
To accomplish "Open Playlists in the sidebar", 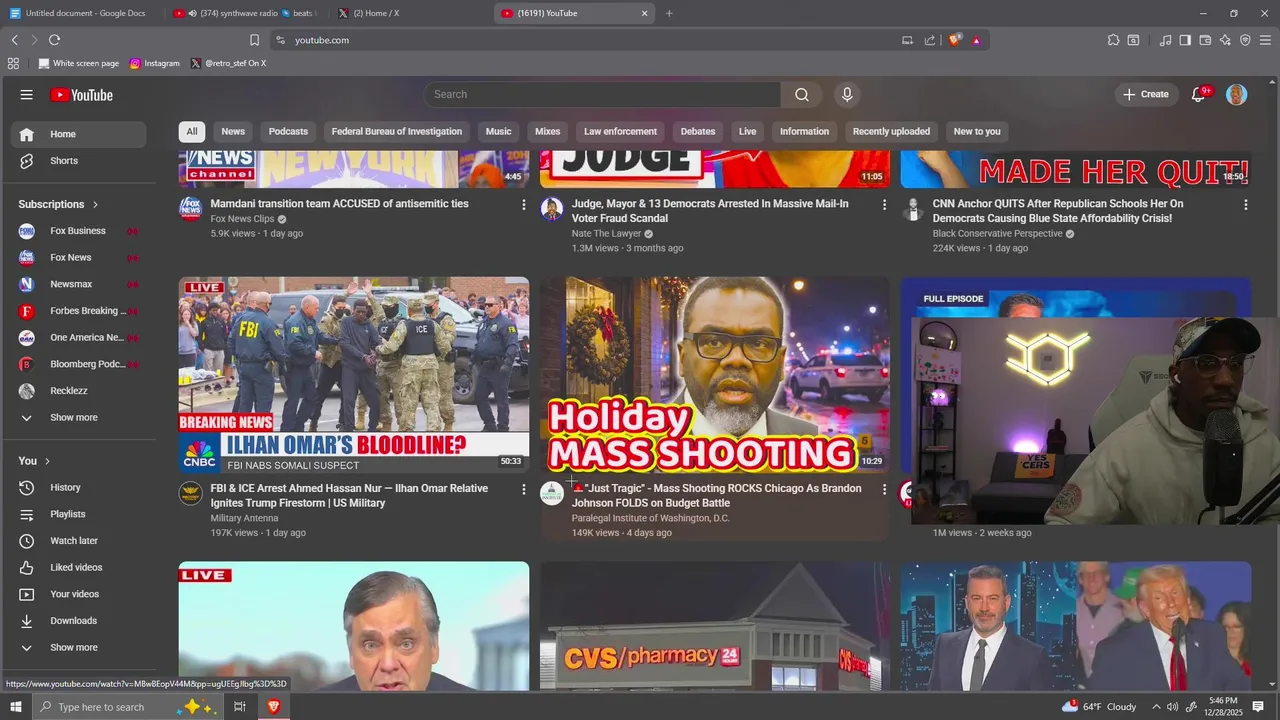I will click(x=78, y=514).
